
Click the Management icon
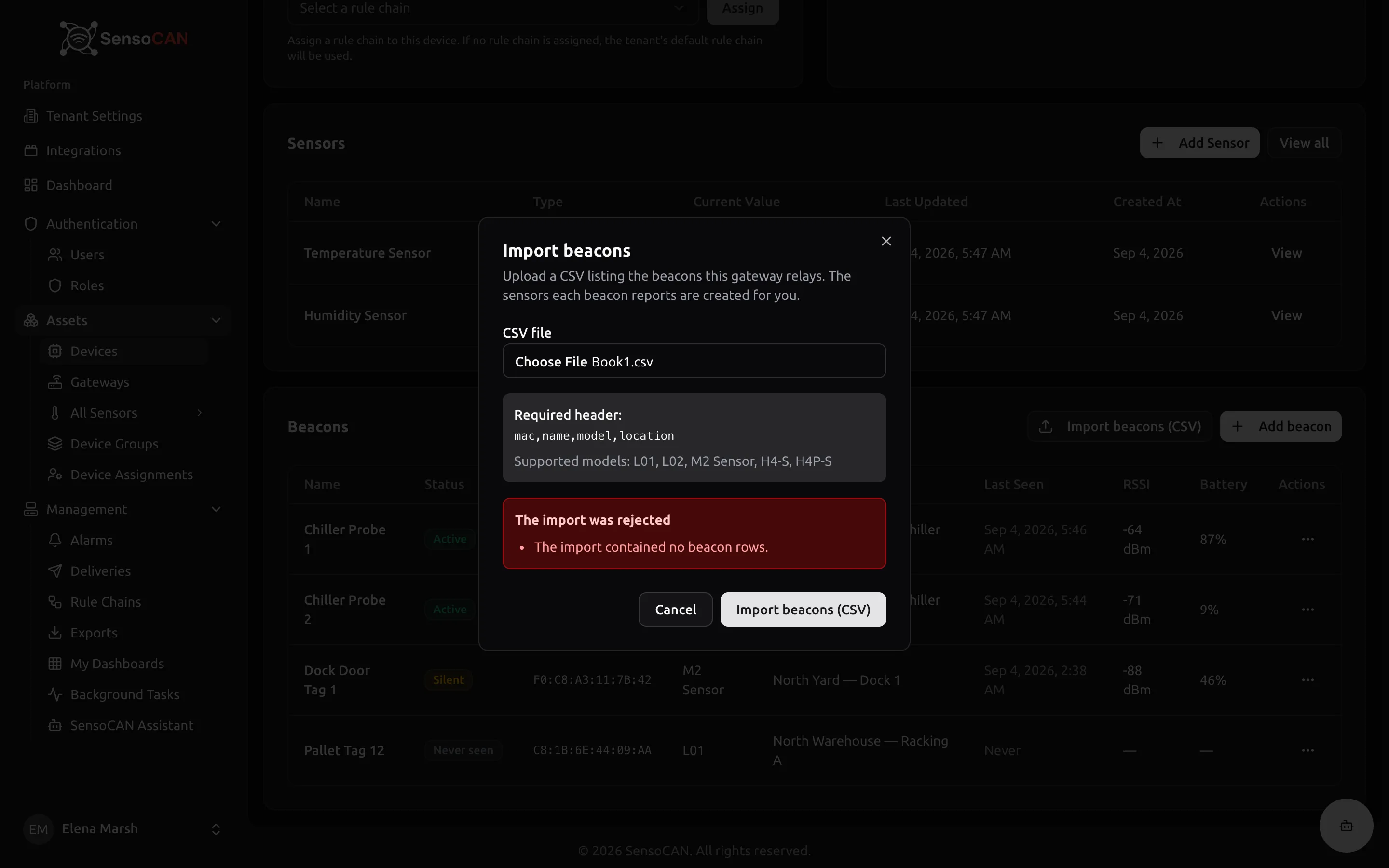coord(31,509)
